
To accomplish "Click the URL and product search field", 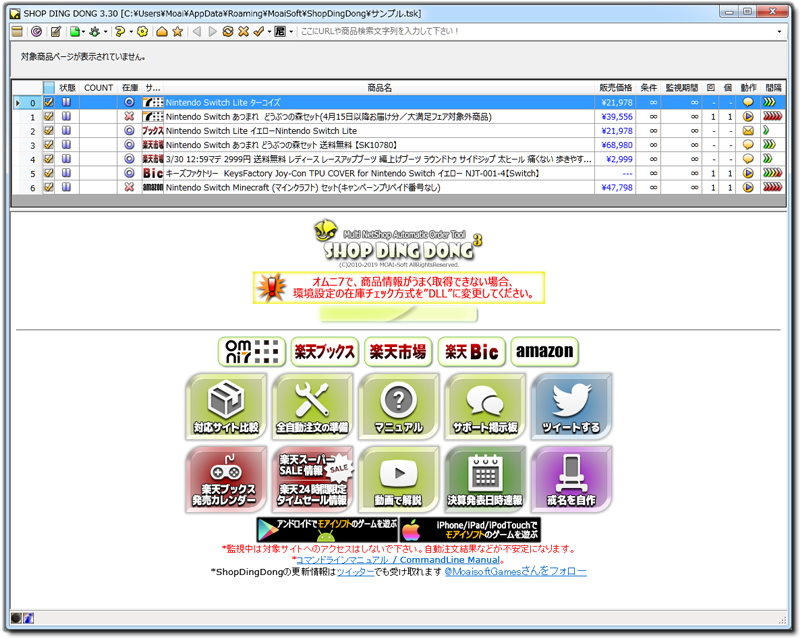I will (536, 32).
